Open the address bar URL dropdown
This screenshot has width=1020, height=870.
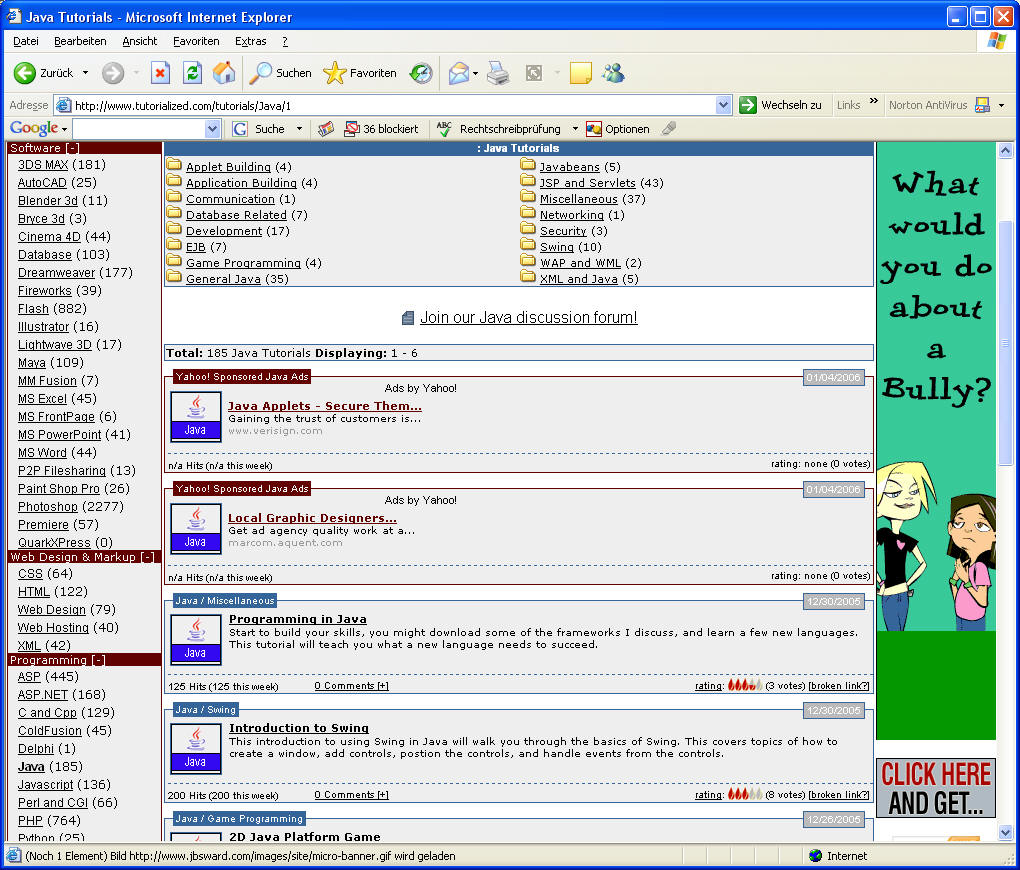[x=724, y=105]
